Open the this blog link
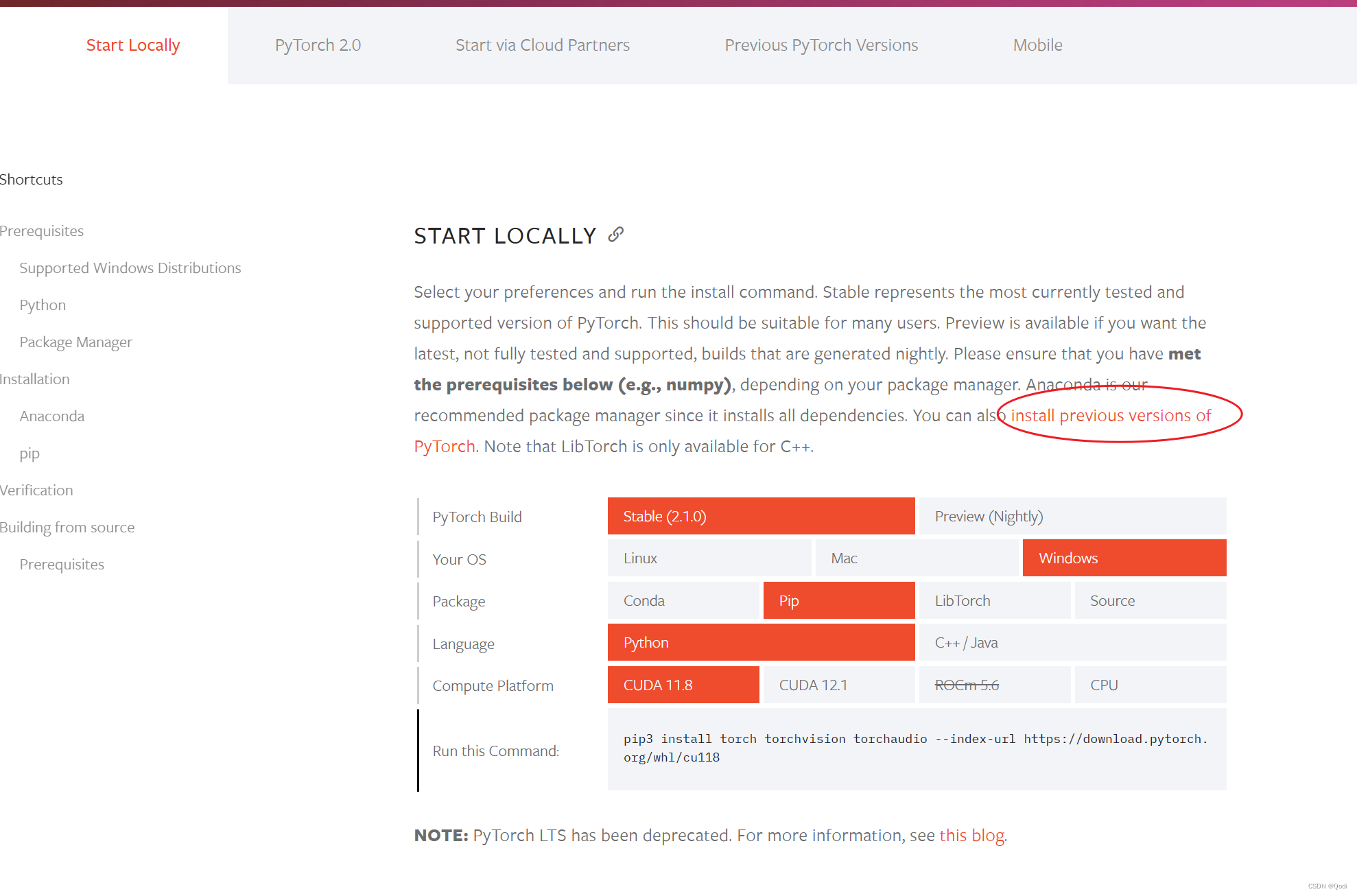 971,835
